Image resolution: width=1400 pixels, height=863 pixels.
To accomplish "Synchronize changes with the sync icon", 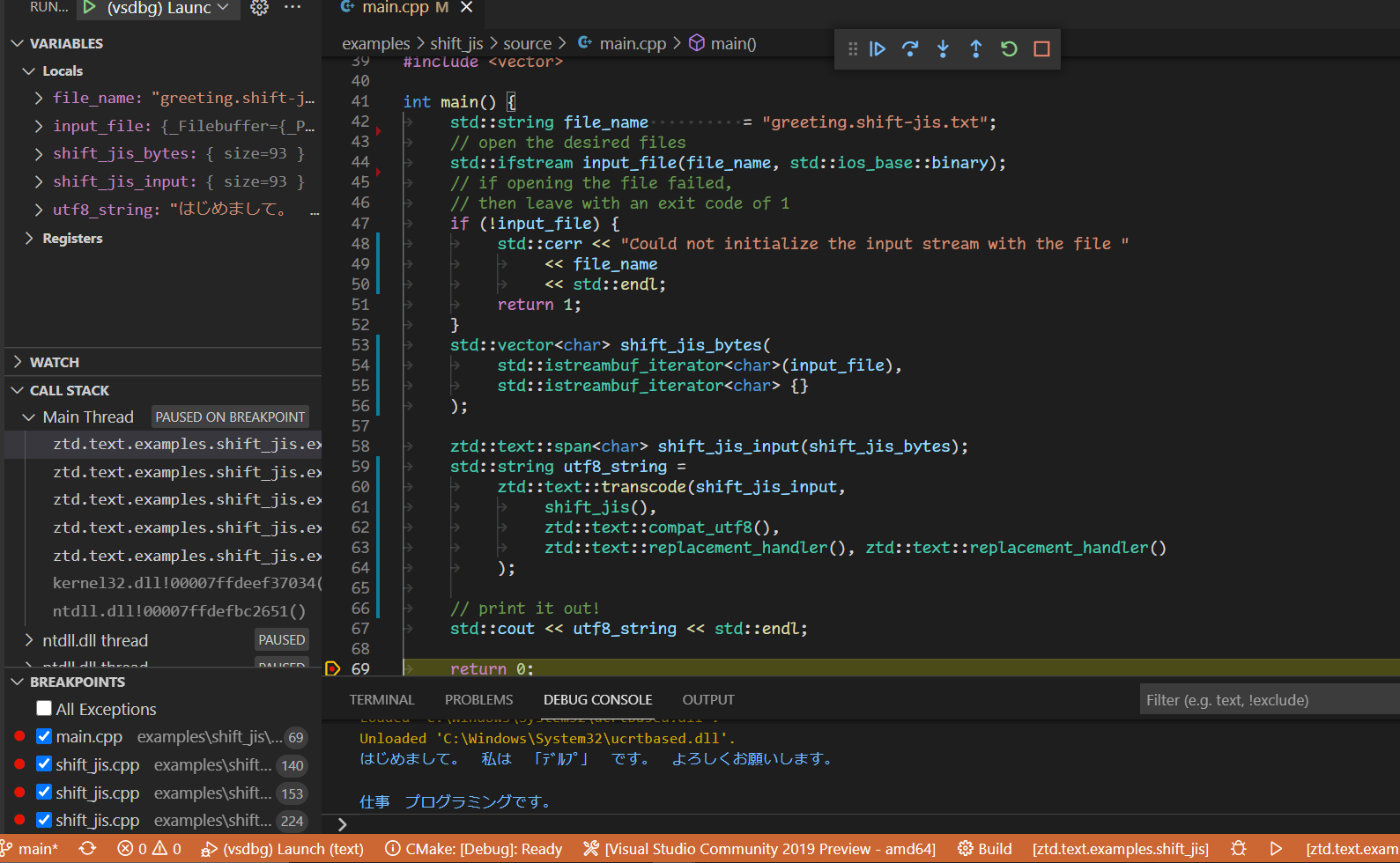I will tap(87, 849).
